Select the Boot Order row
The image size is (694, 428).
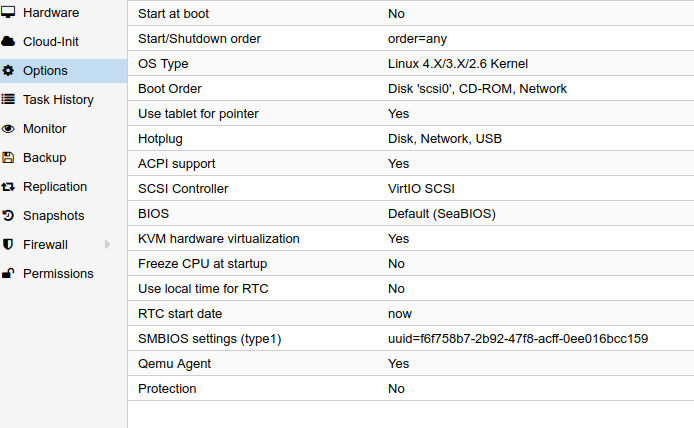tap(411, 89)
